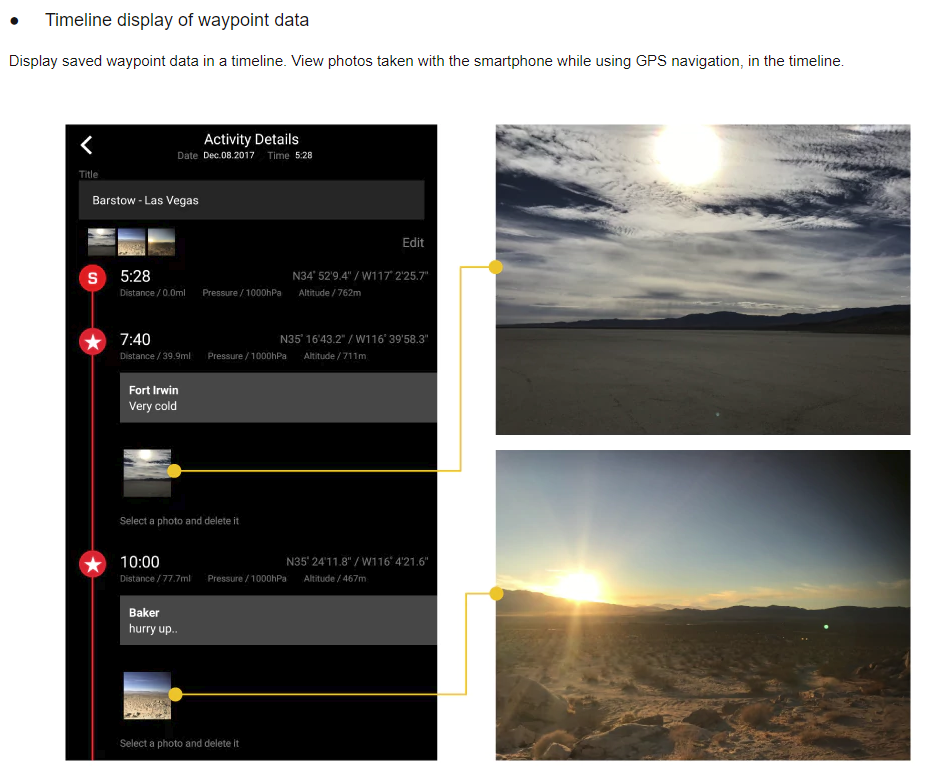Click yellow dot beside Fort Irwin thumbnail
The height and width of the screenshot is (775, 944).
pyautogui.click(x=174, y=470)
